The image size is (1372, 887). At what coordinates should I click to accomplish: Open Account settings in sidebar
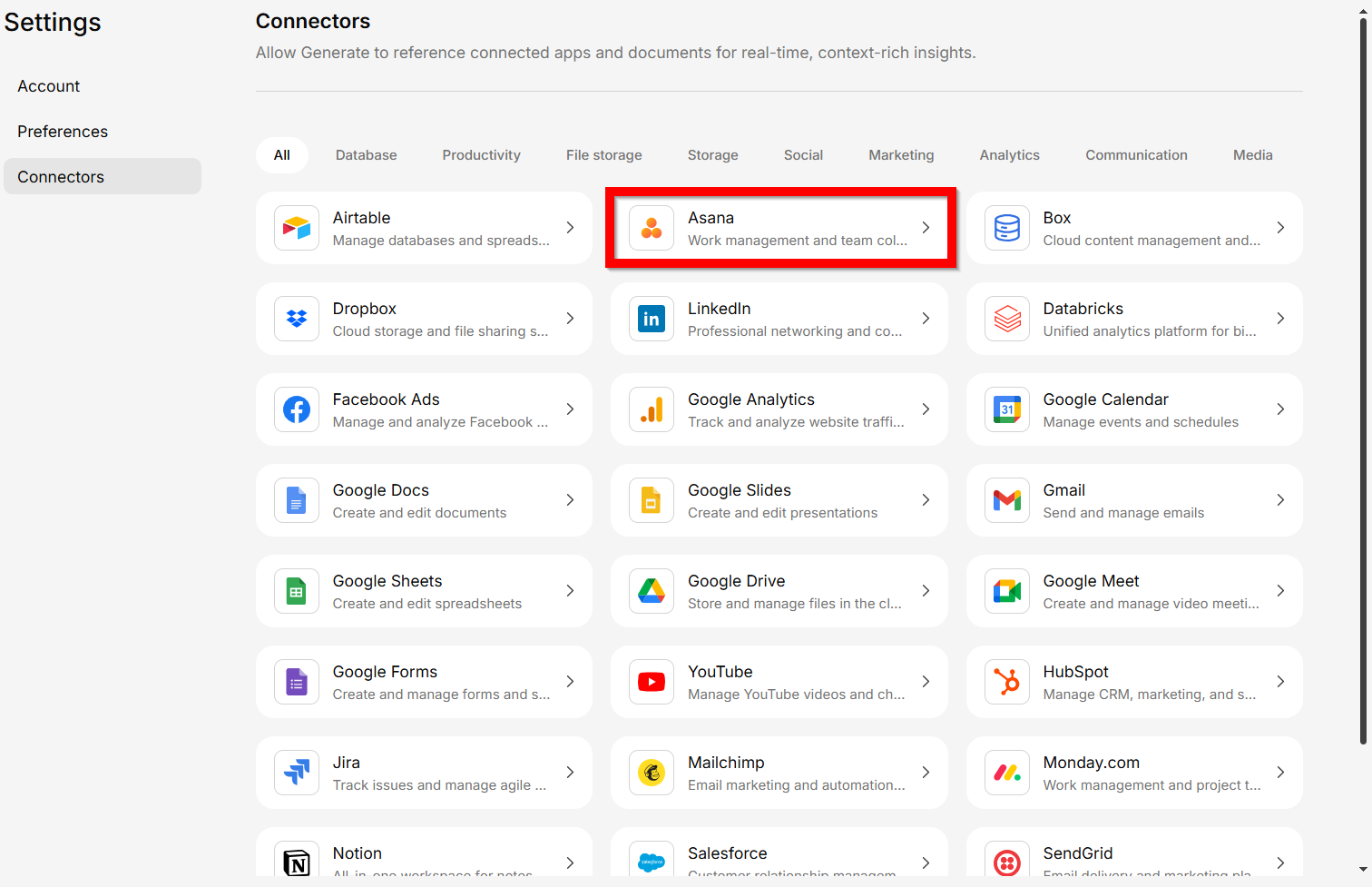coord(49,86)
